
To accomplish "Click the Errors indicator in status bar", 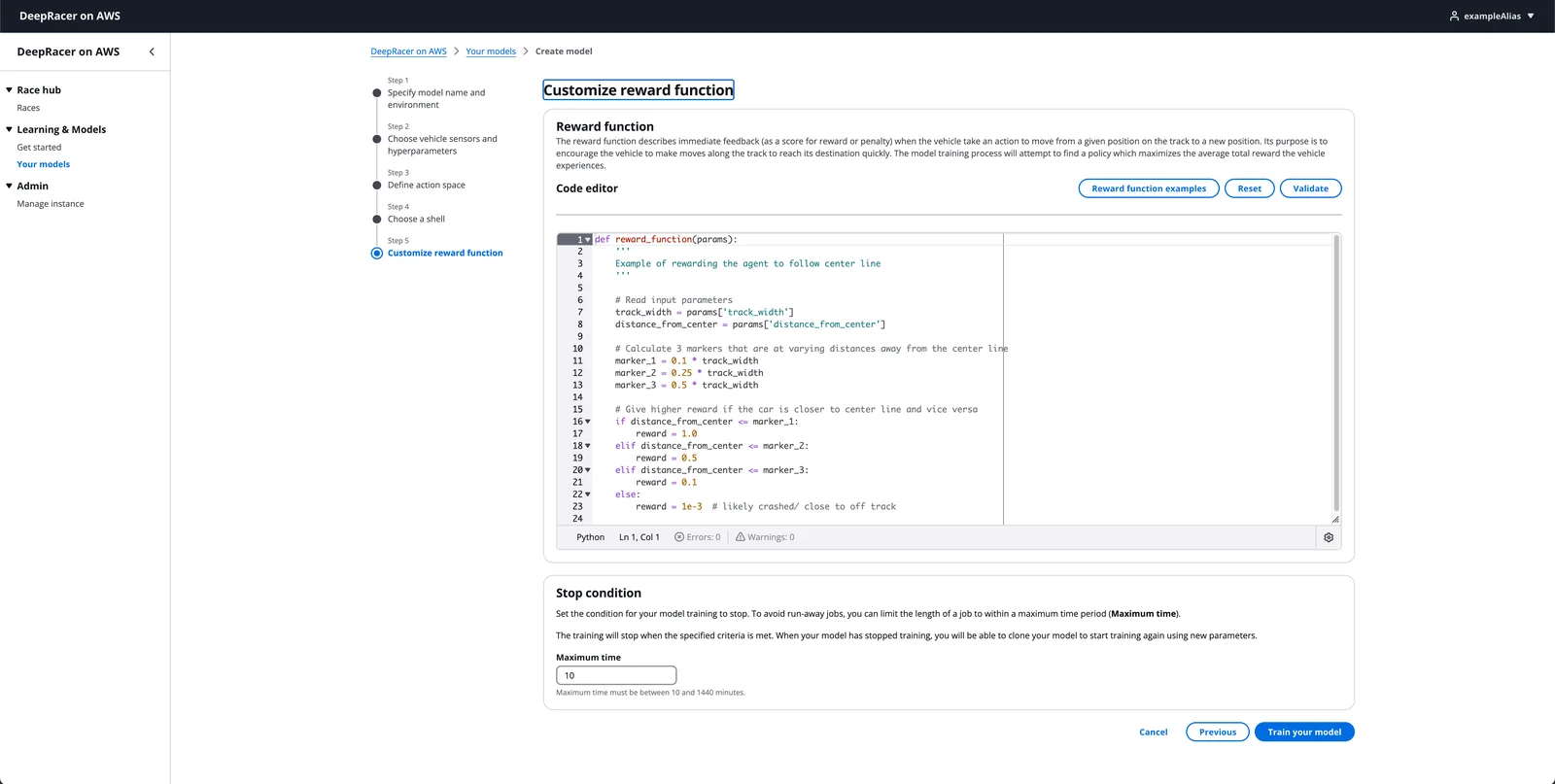I will point(698,537).
